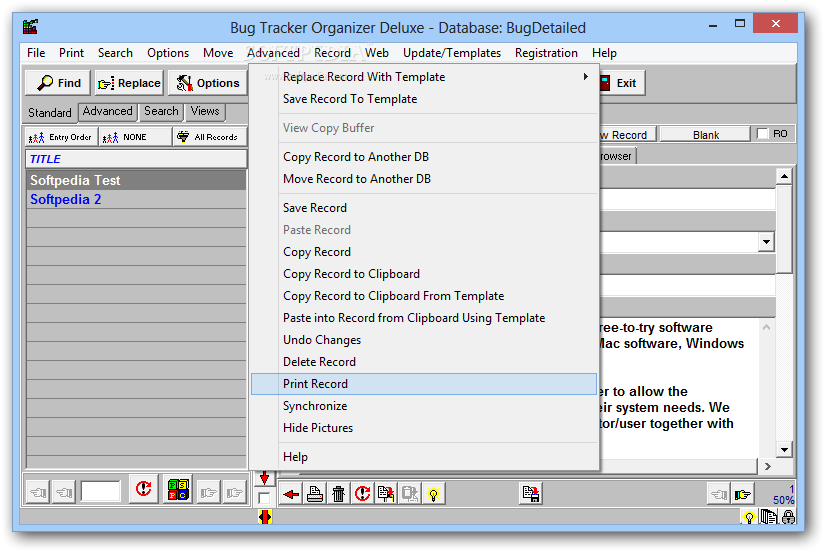Click the undo icon in the record toolbar

(x=362, y=494)
